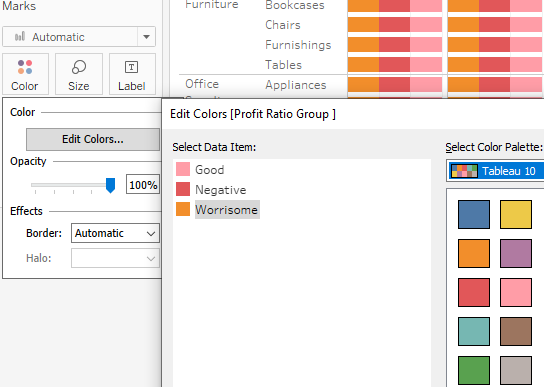Click the Furniture category header
Image resolution: width=544 pixels, height=387 pixels.
pos(212,5)
